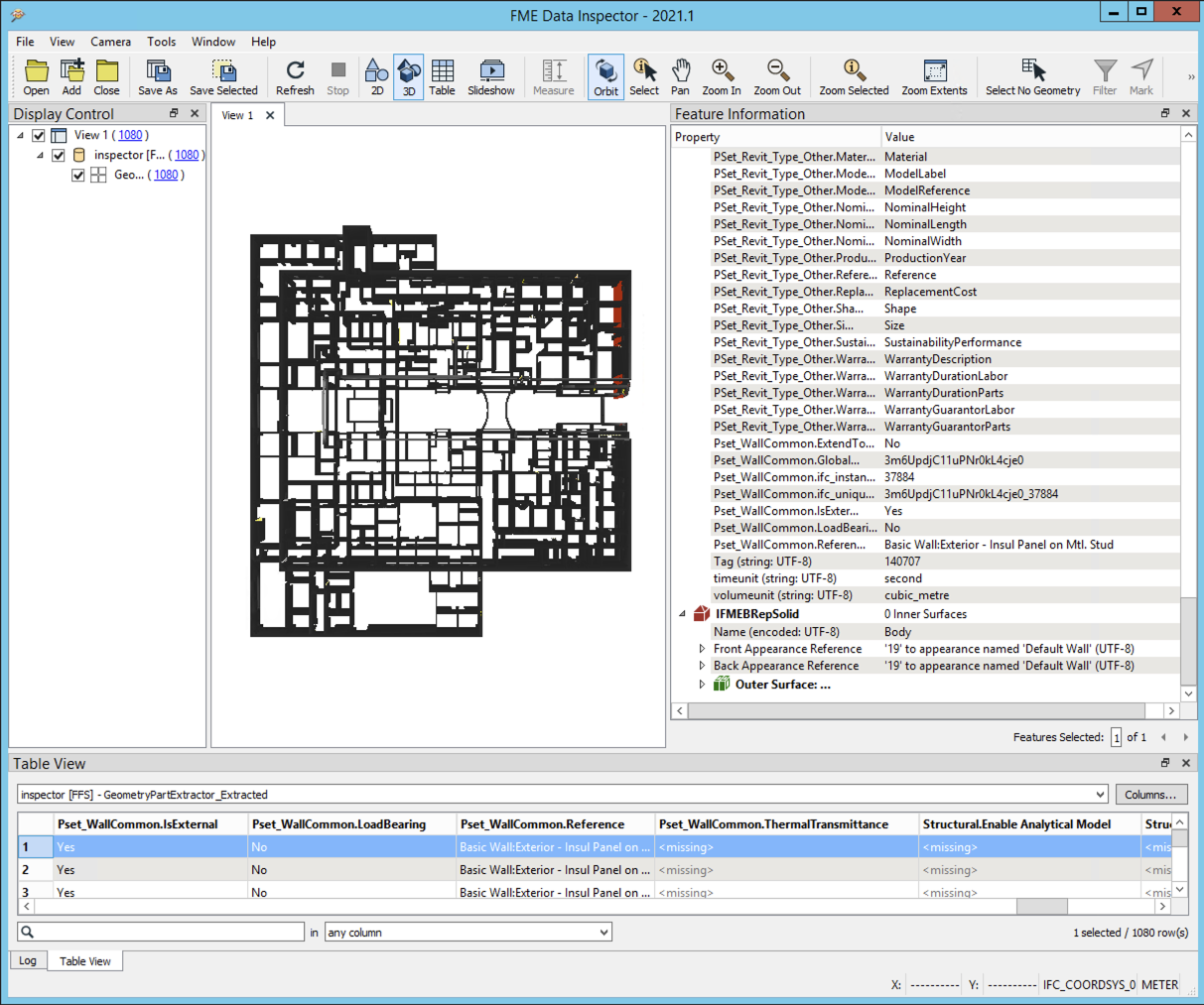This screenshot has width=1204, height=1005.
Task: Open the 'any column' search dropdown
Action: click(602, 931)
